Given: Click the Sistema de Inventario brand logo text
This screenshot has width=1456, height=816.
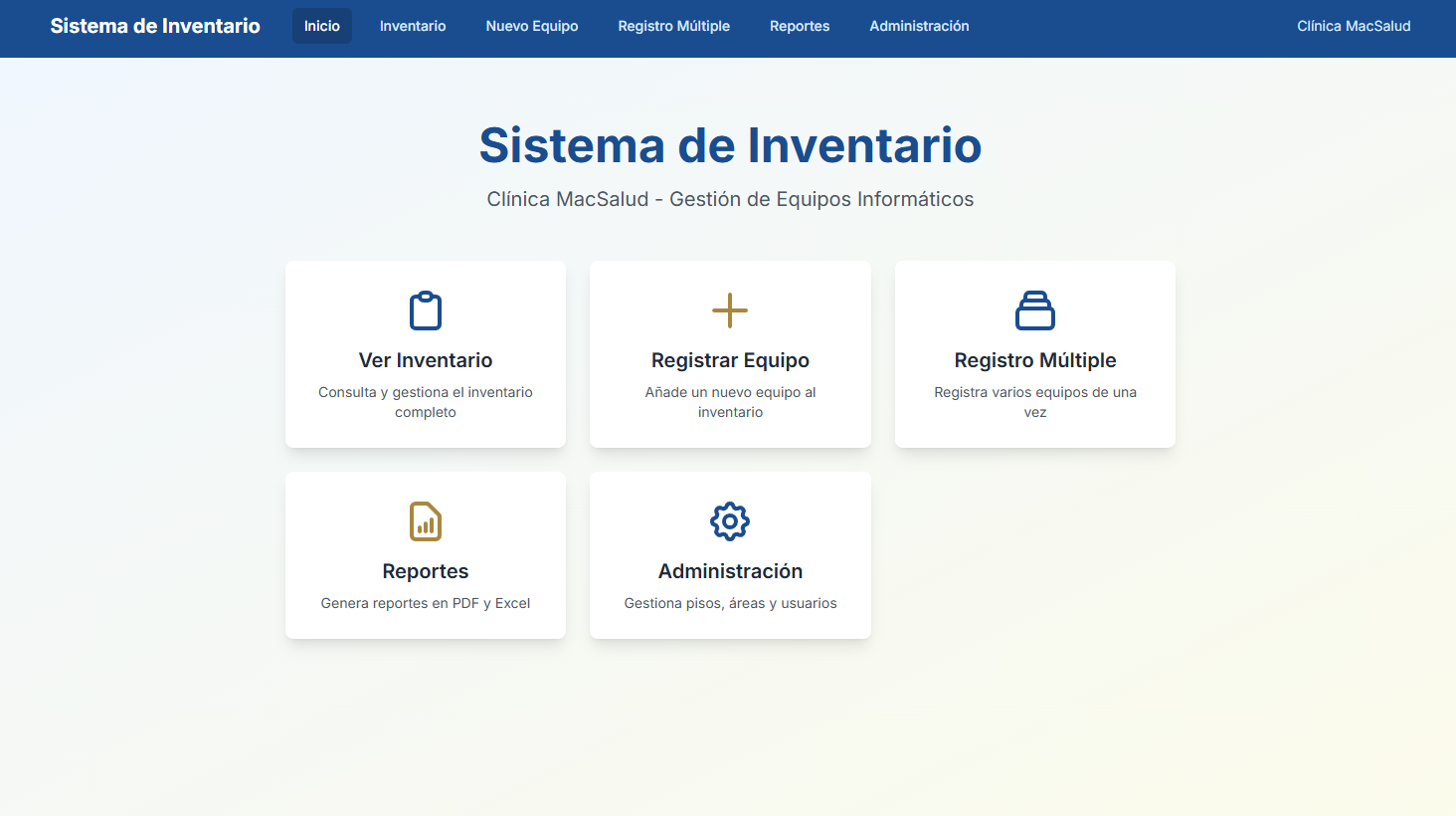Looking at the screenshot, I should pyautogui.click(x=155, y=26).
